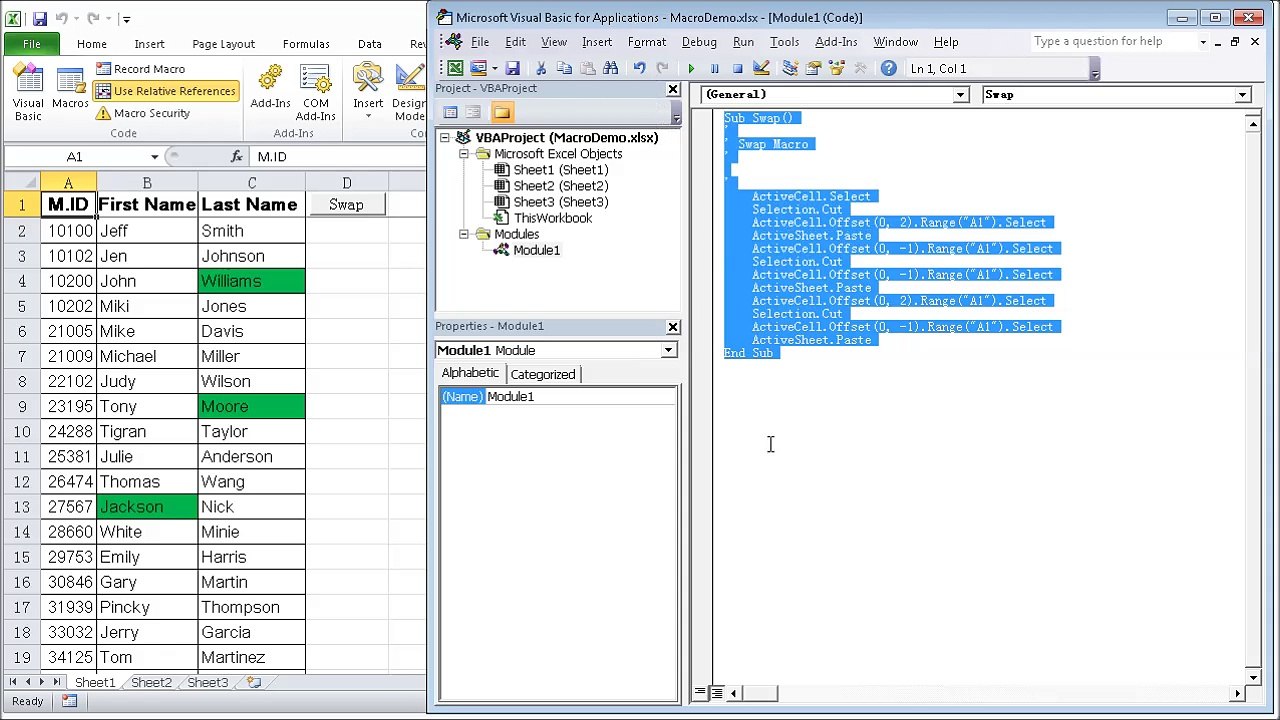Click the Break pause icon
The height and width of the screenshot is (720, 1280).
(x=714, y=69)
